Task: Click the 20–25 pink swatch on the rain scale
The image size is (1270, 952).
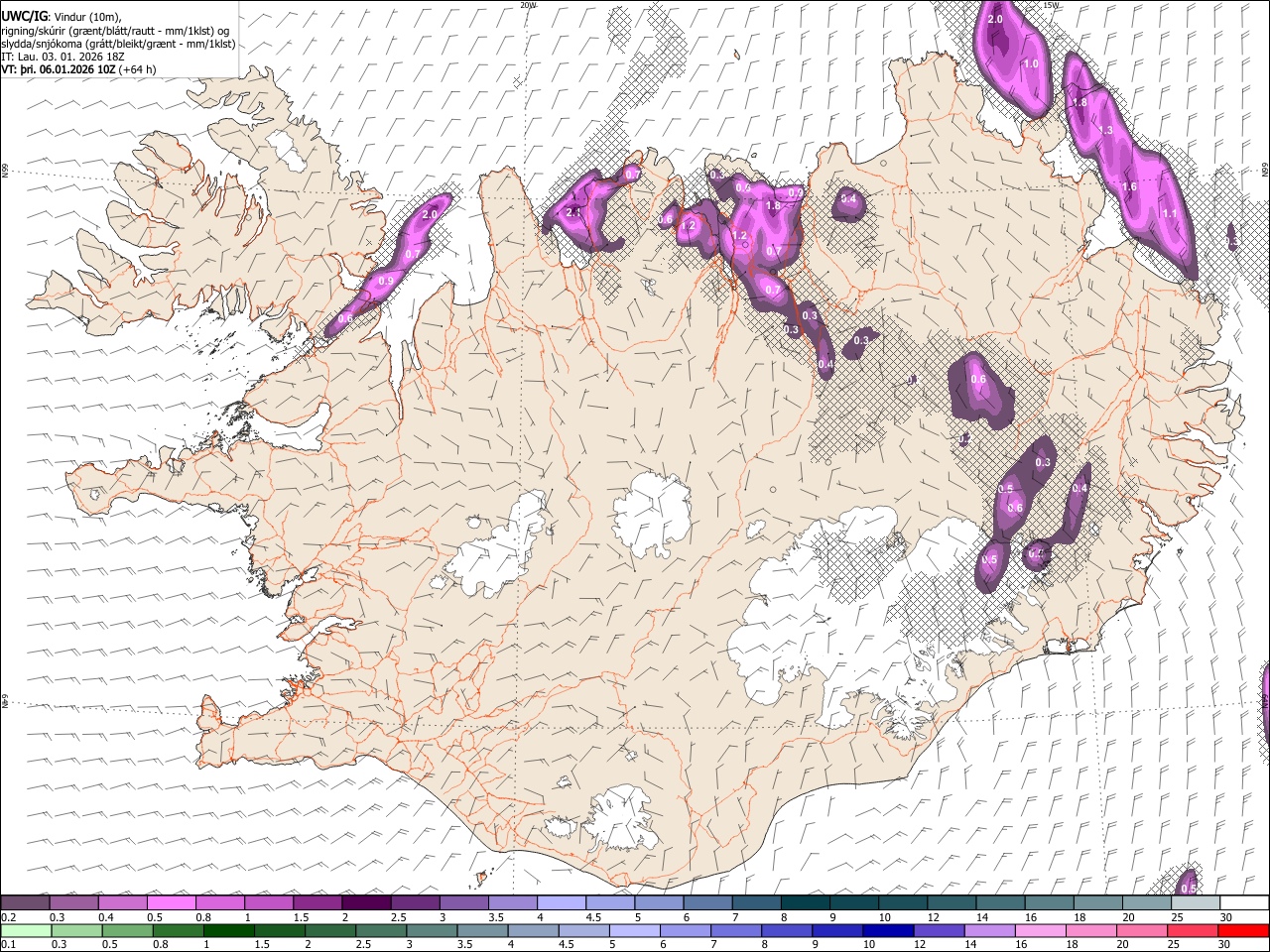Action: coord(1143,930)
